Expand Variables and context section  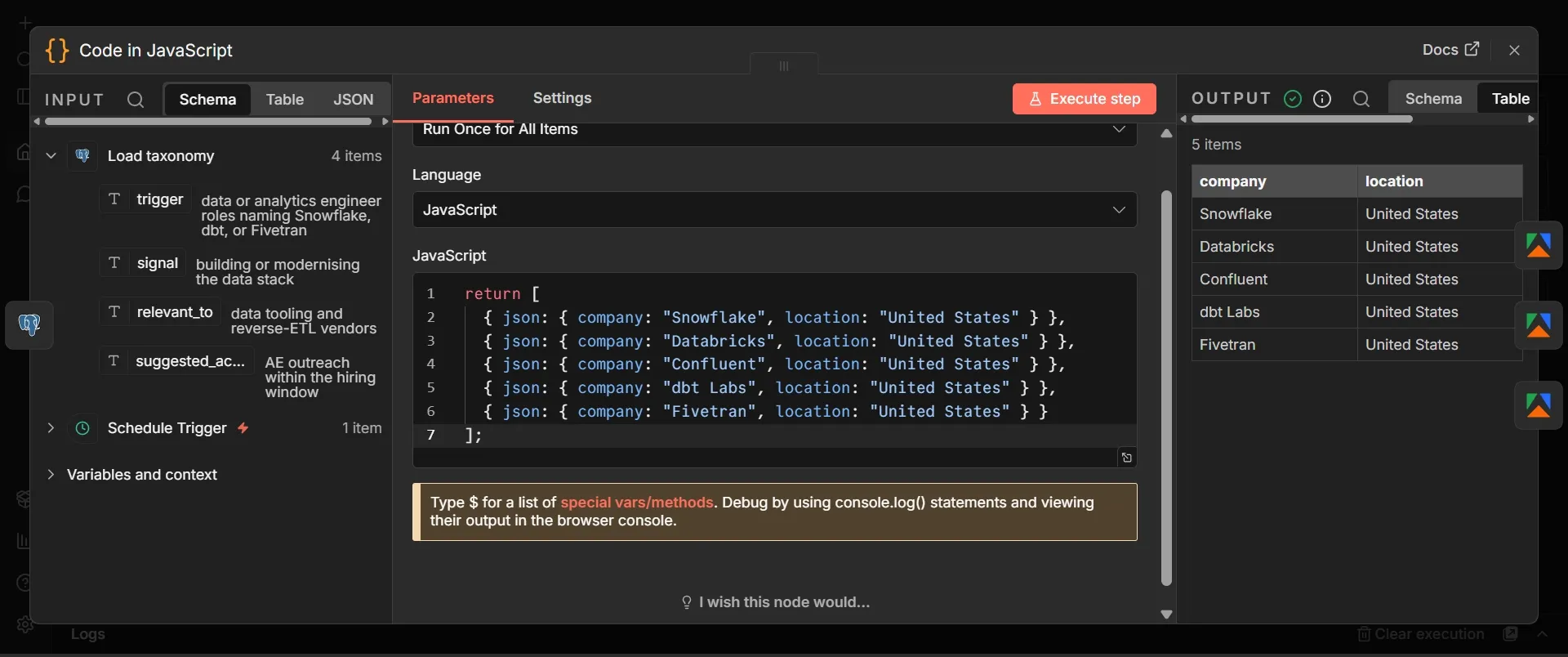(x=51, y=475)
